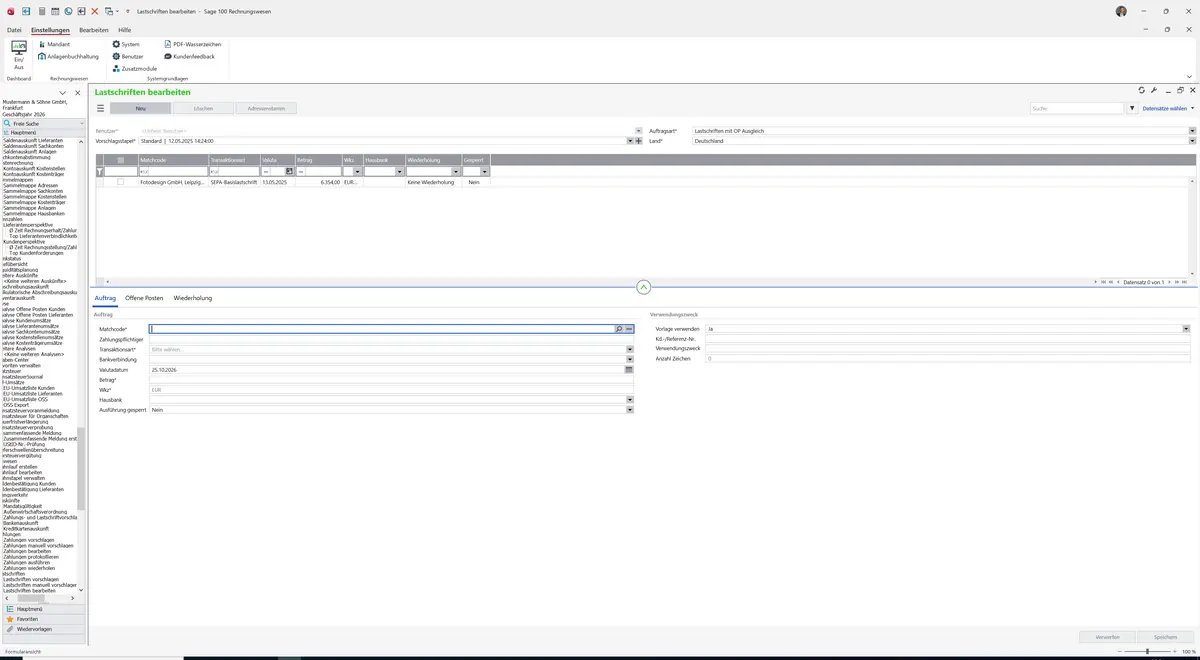This screenshot has width=1200, height=660.
Task: Open the Ausführung gesperrt dropdown
Action: pos(630,410)
